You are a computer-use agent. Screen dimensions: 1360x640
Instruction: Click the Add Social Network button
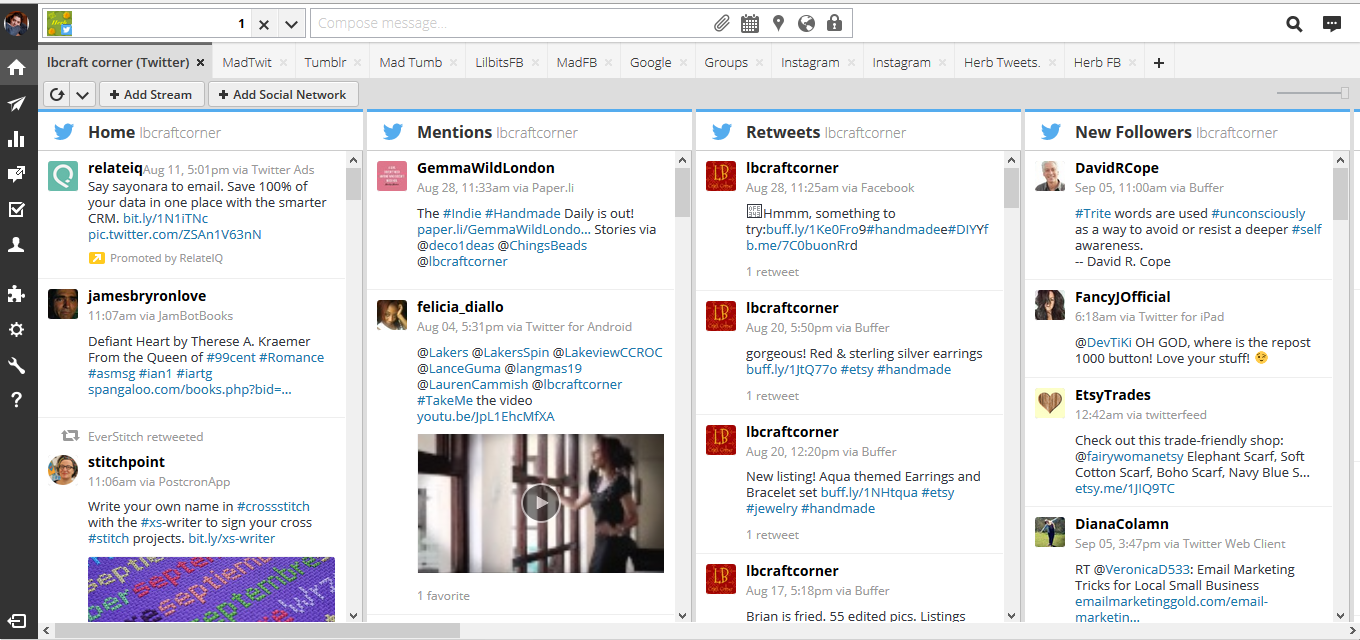tap(283, 94)
